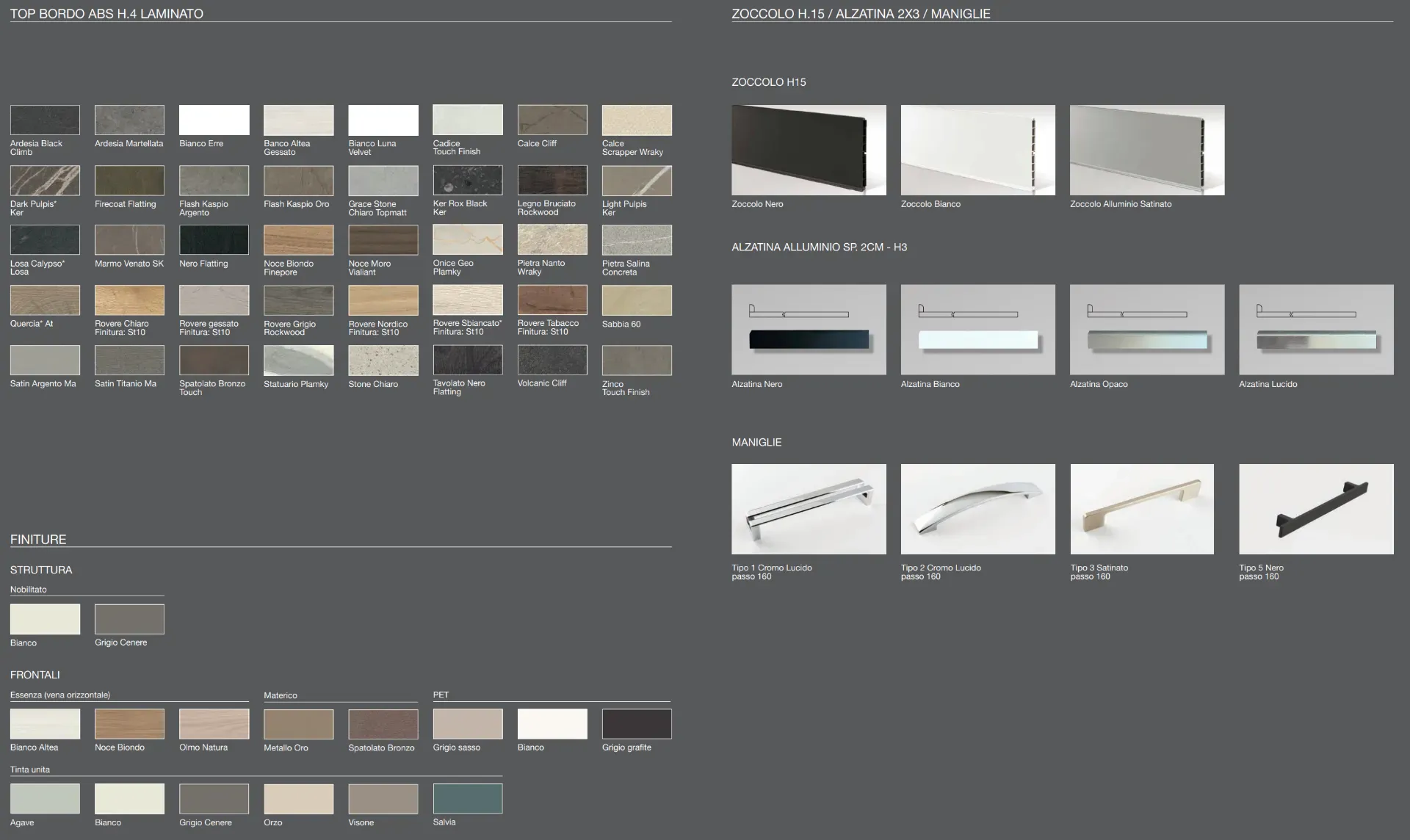
Task: Pick the Tavolato Nero Flatting swatch
Action: (x=468, y=360)
